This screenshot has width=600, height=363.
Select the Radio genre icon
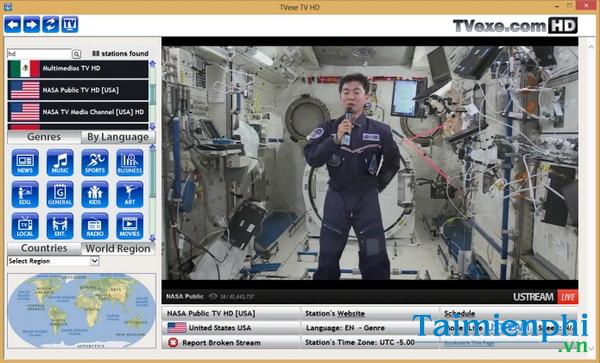[x=95, y=226]
